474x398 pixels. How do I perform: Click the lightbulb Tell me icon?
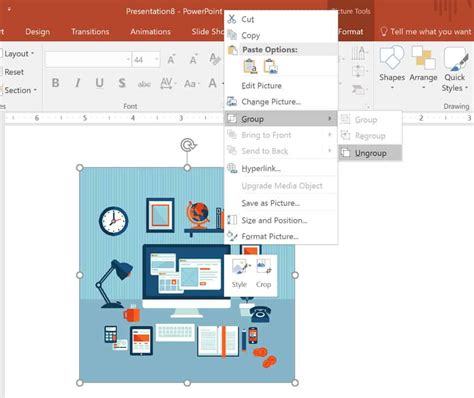(384, 31)
